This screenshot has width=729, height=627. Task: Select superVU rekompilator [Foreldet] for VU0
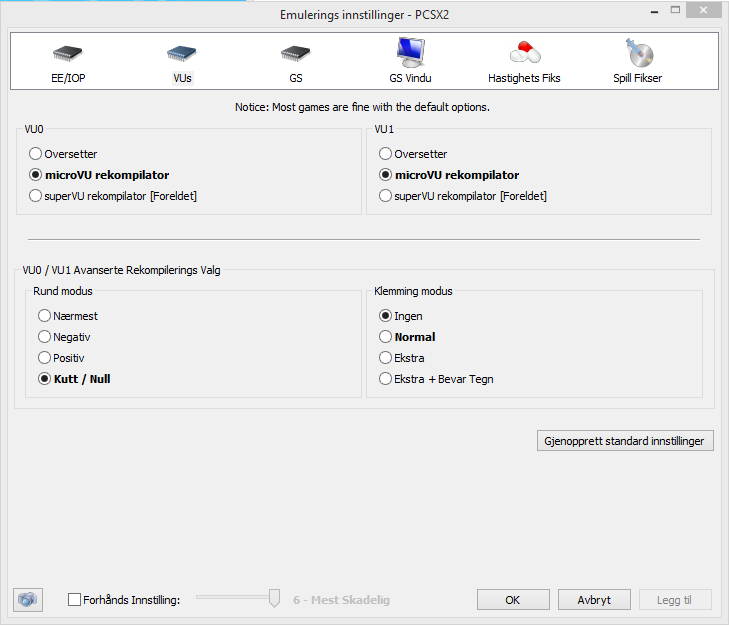(113, 196)
